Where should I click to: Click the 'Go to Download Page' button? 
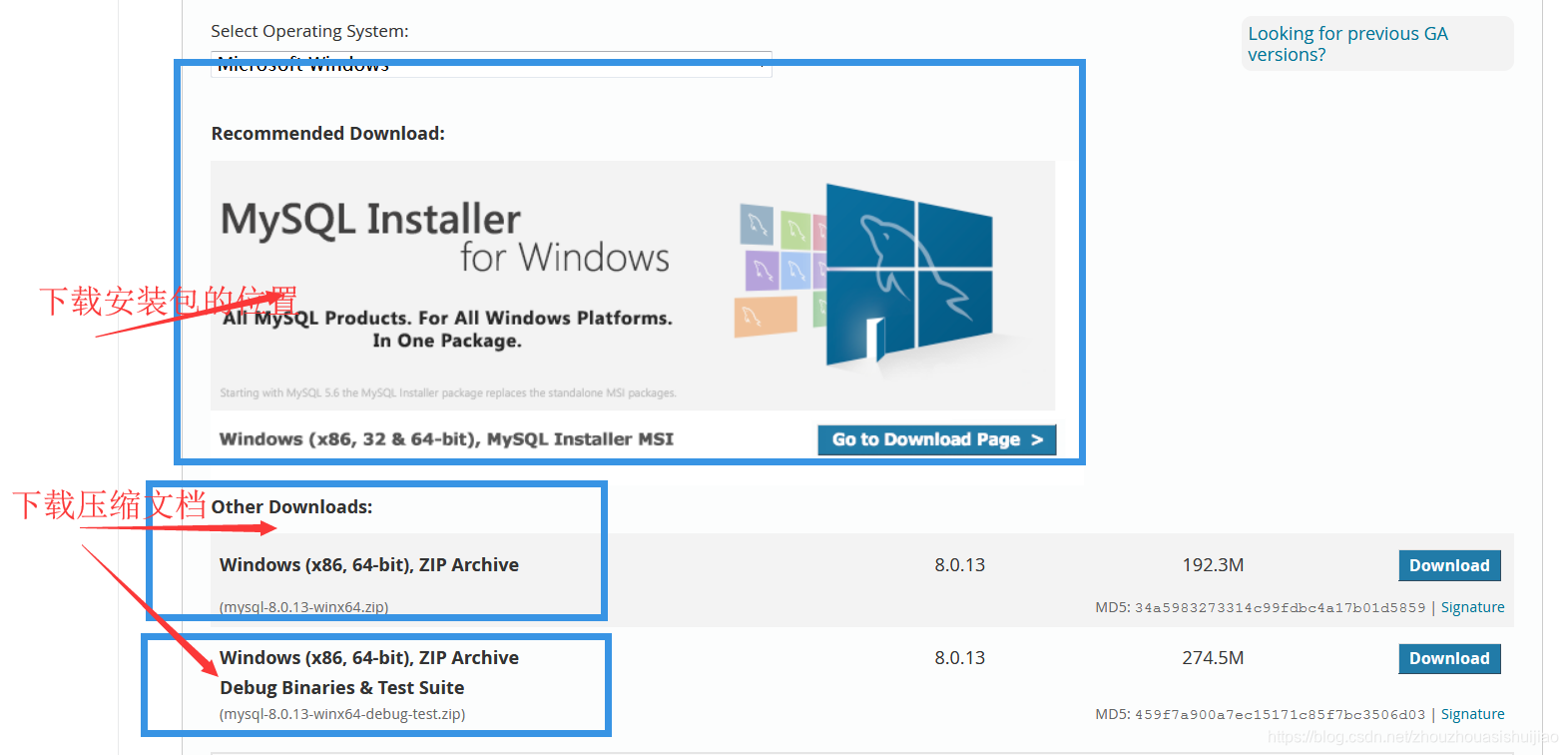[936, 439]
